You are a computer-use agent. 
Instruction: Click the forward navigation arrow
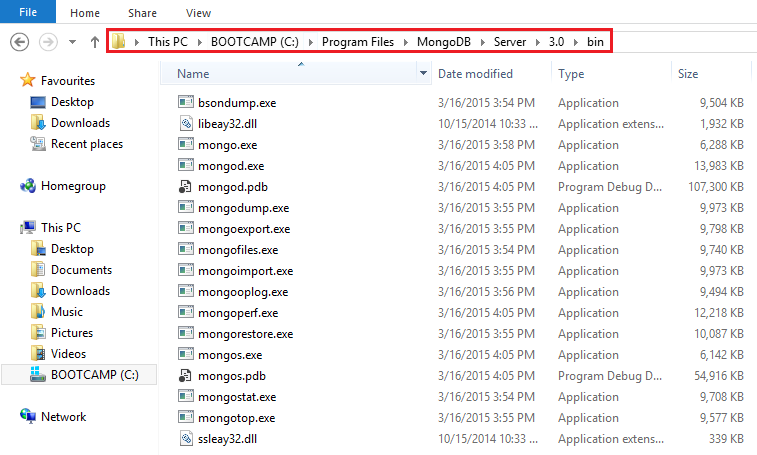47,42
